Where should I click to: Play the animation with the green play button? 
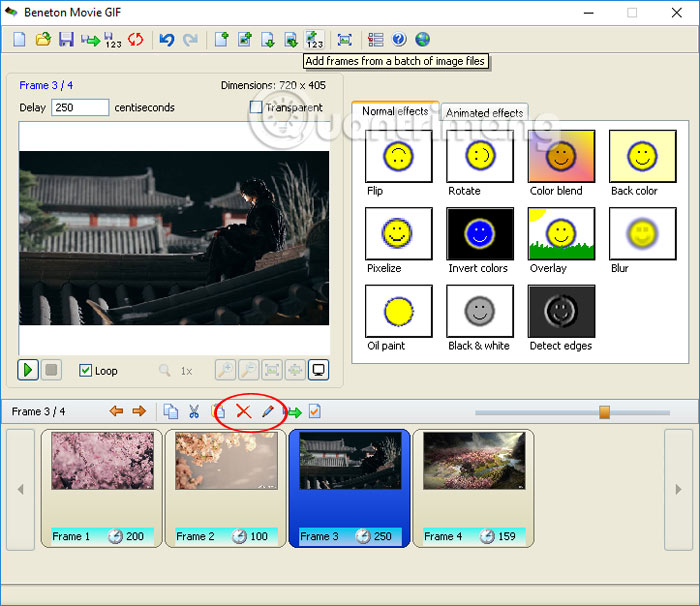point(28,370)
